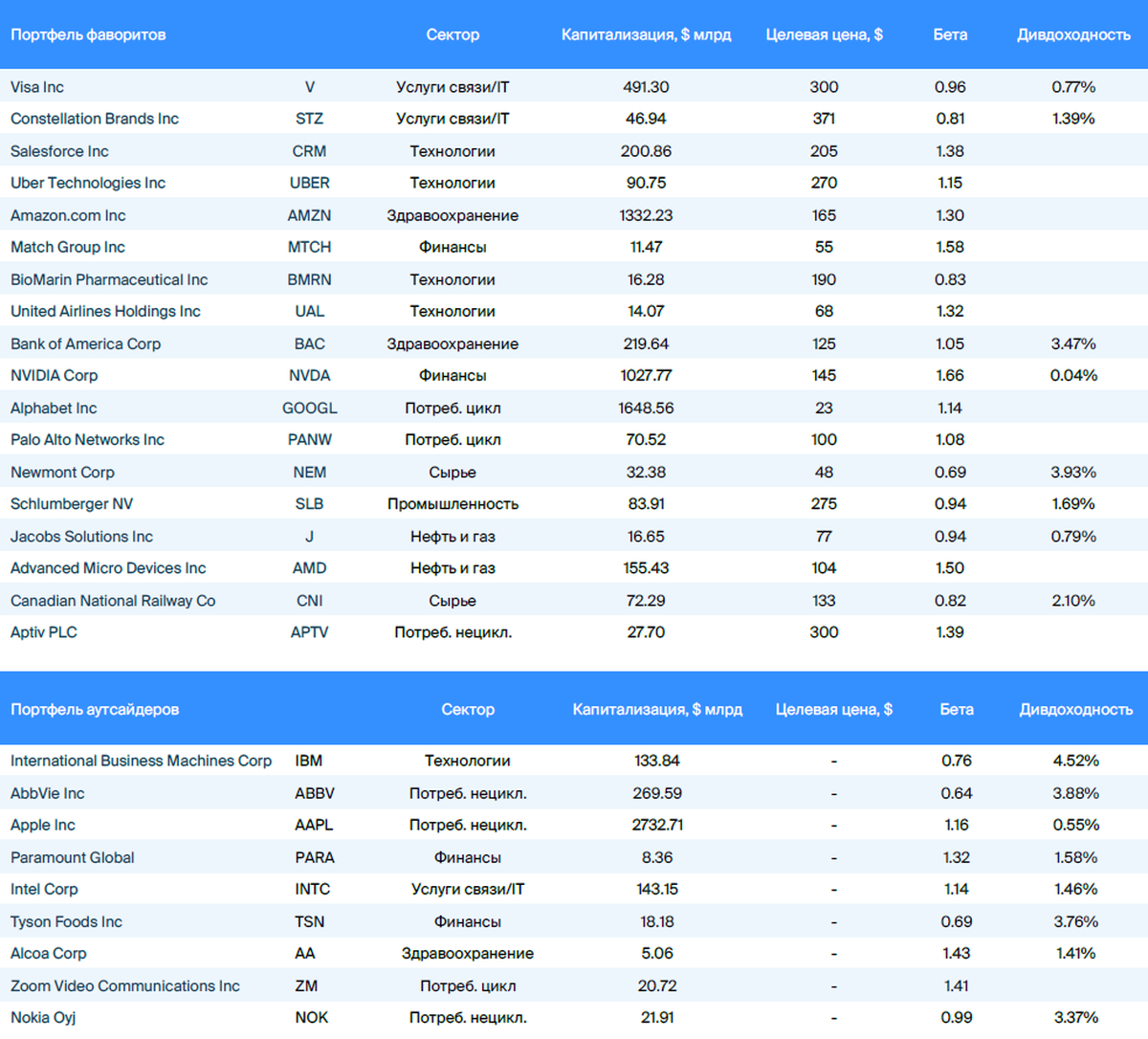This screenshot has height=1039, width=1148.
Task: Select the 'AMZN' ticker cell
Action: coord(309,215)
